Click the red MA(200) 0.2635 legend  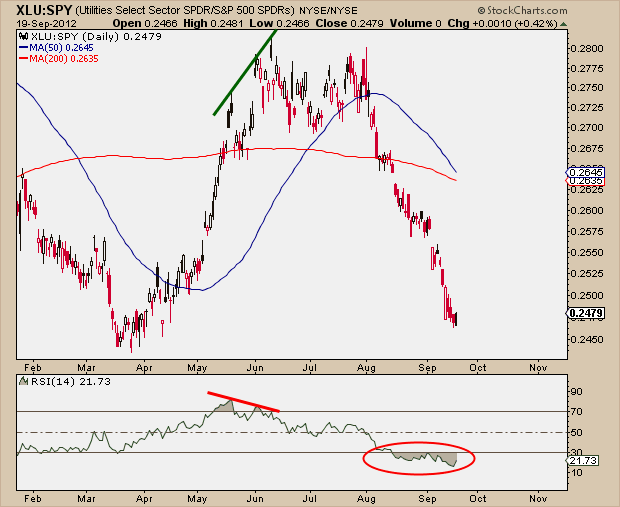(59, 59)
